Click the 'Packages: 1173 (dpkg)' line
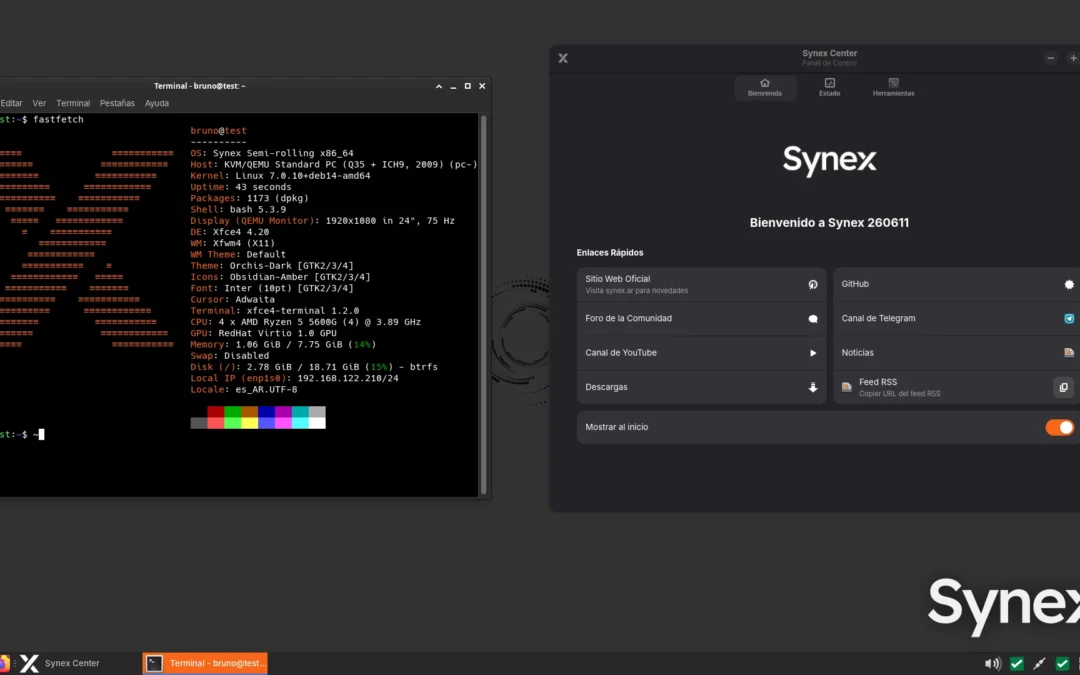This screenshot has height=675, width=1080. (x=249, y=198)
